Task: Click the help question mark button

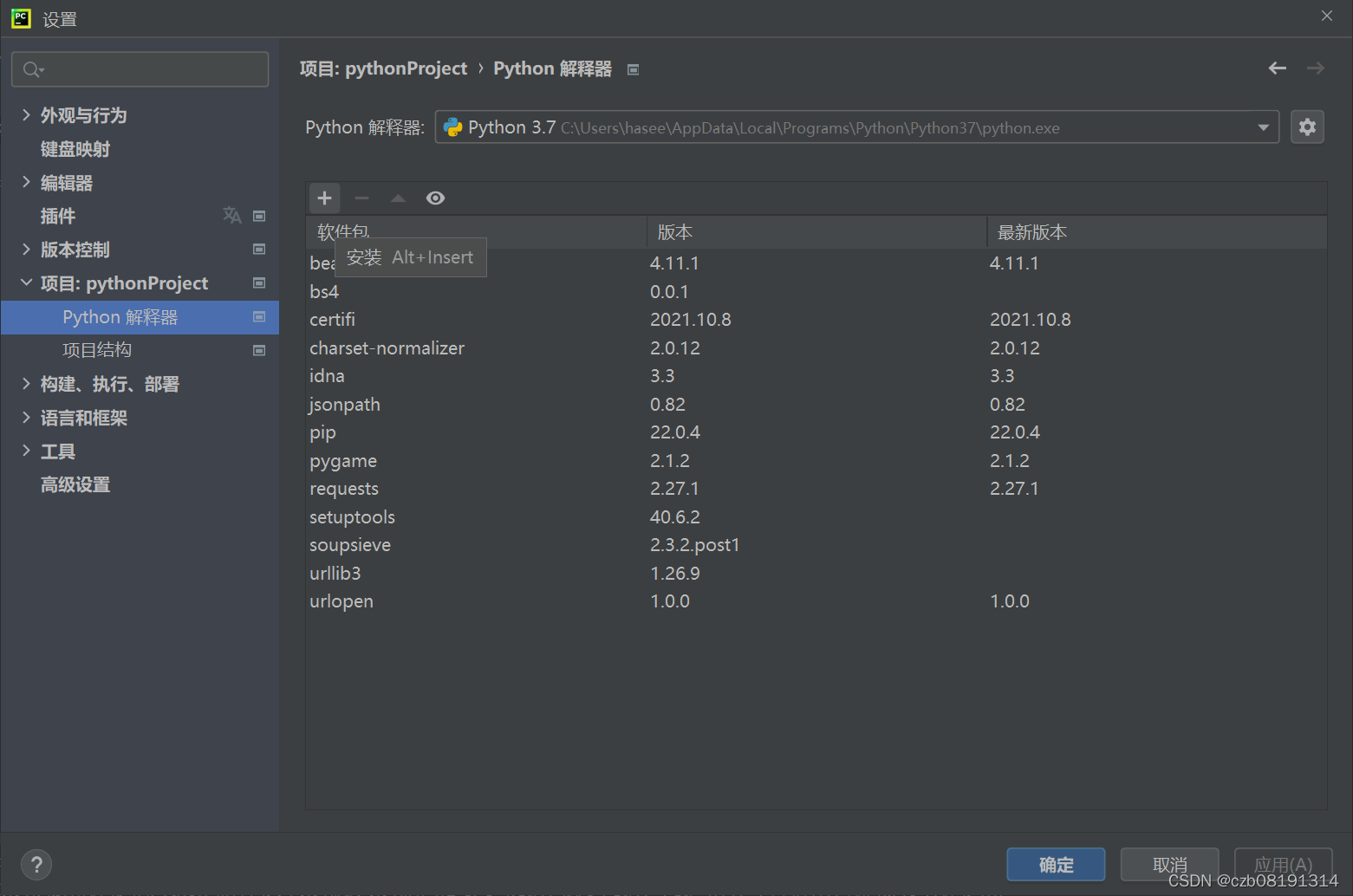Action: 36,864
